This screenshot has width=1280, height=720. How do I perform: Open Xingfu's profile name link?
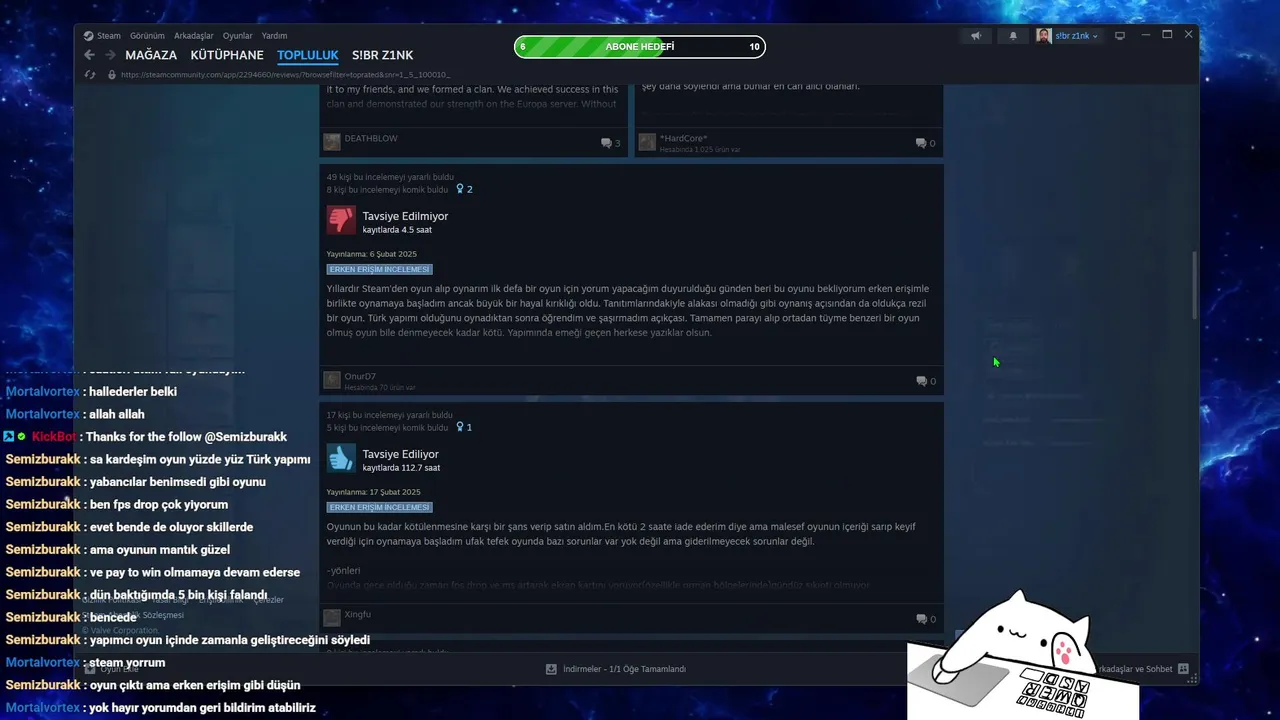click(358, 614)
